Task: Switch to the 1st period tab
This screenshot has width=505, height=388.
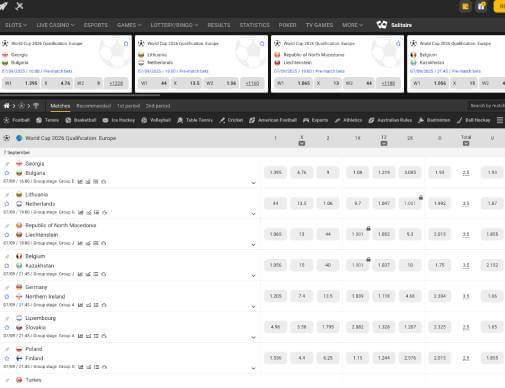Action: coord(128,106)
